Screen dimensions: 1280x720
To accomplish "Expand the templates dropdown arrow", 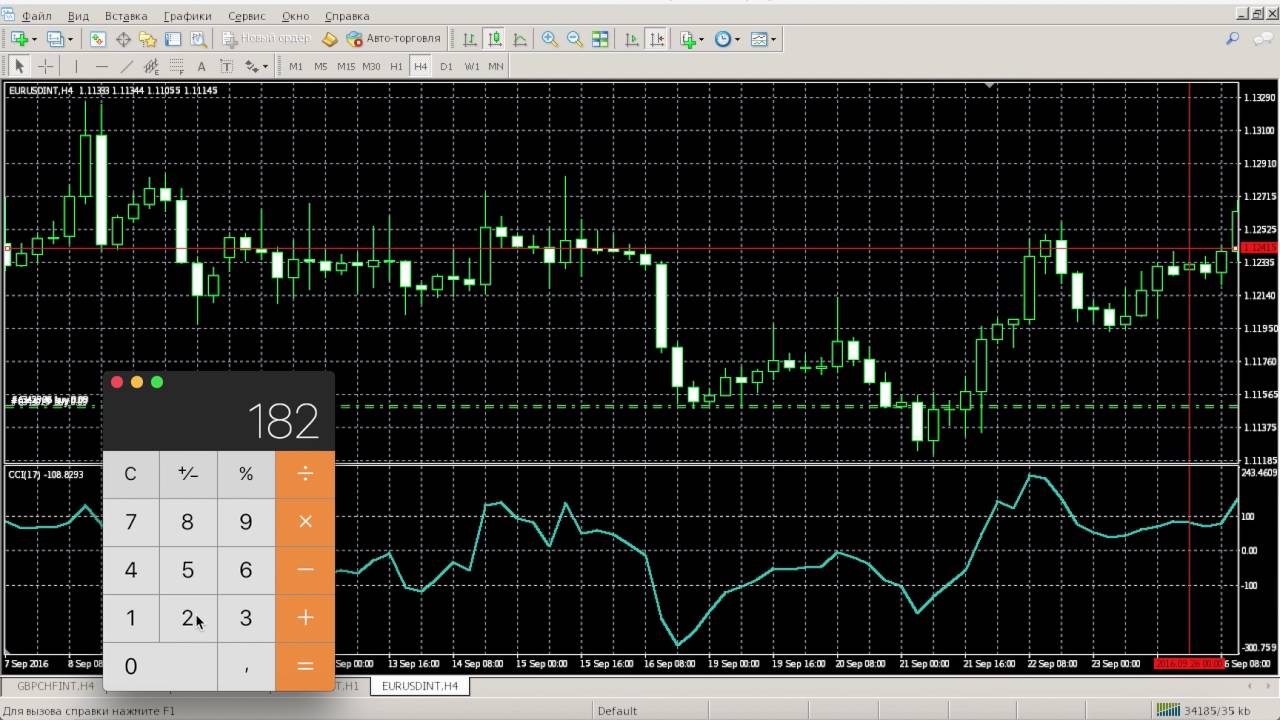I will 774,39.
